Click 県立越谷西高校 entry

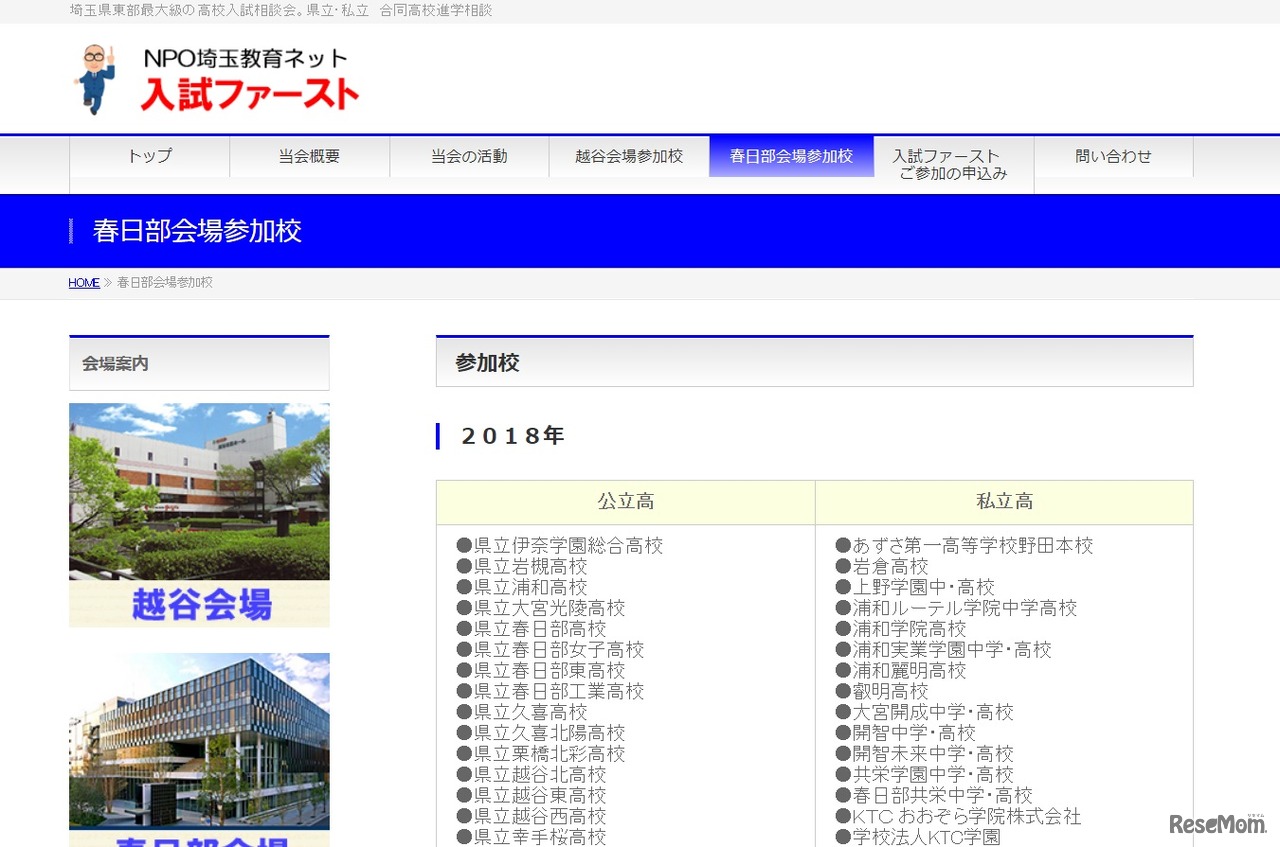coord(531,816)
